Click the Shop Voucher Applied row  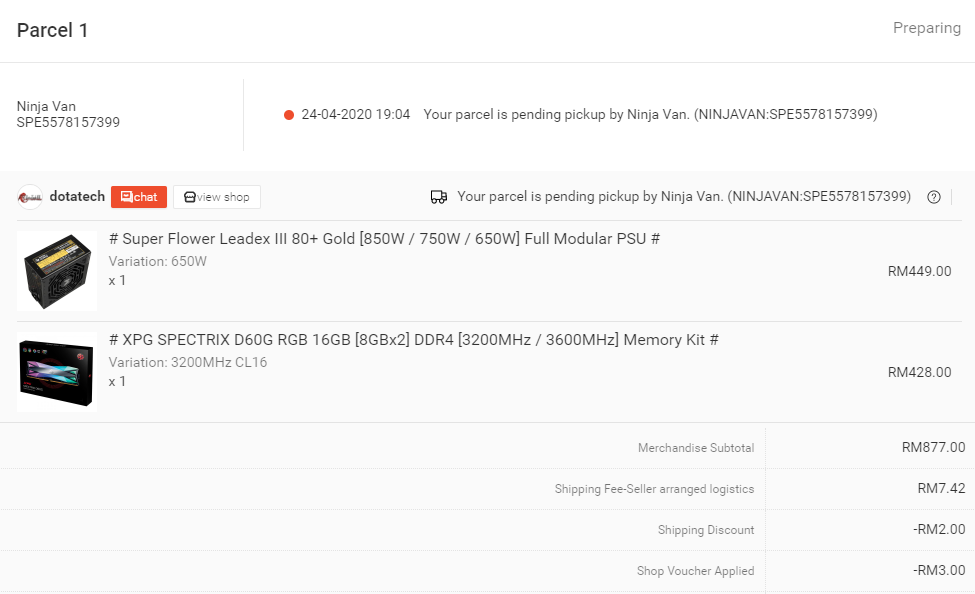[488, 571]
